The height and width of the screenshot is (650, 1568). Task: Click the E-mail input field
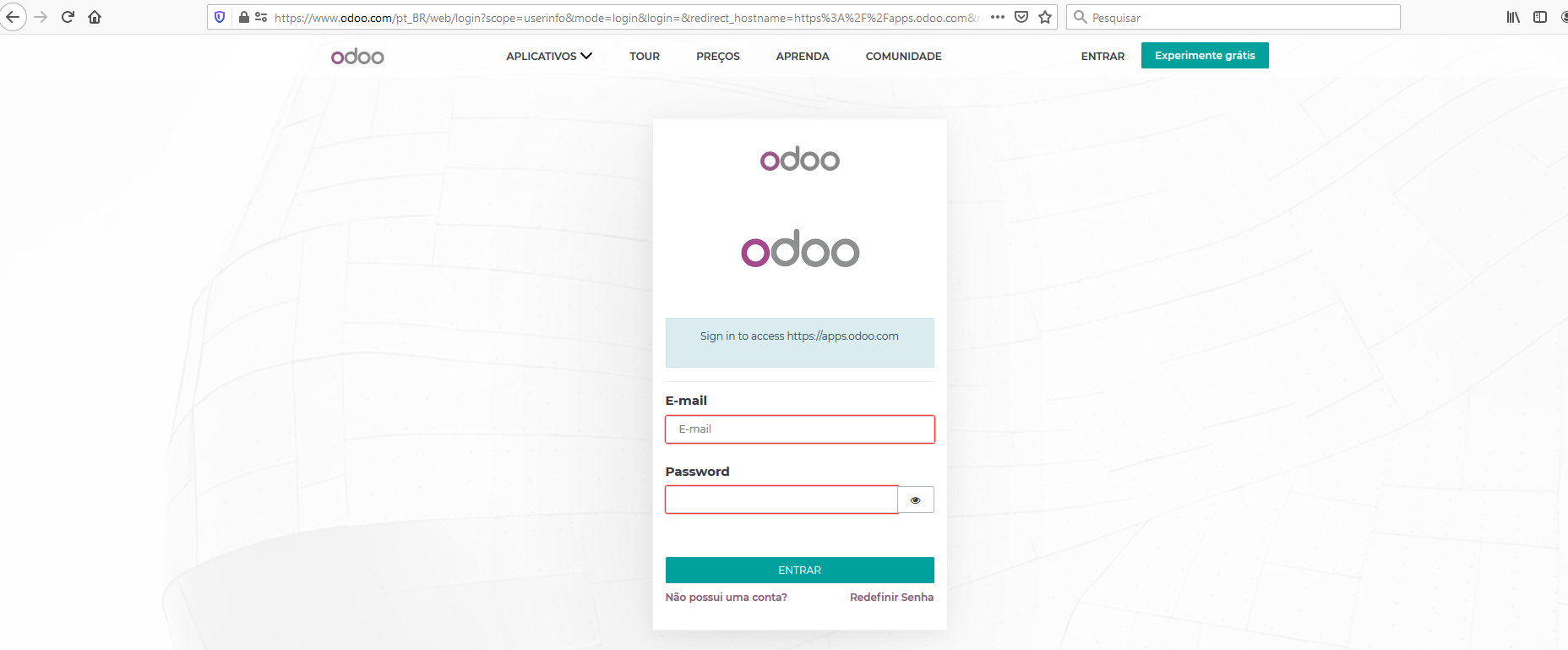click(x=799, y=429)
